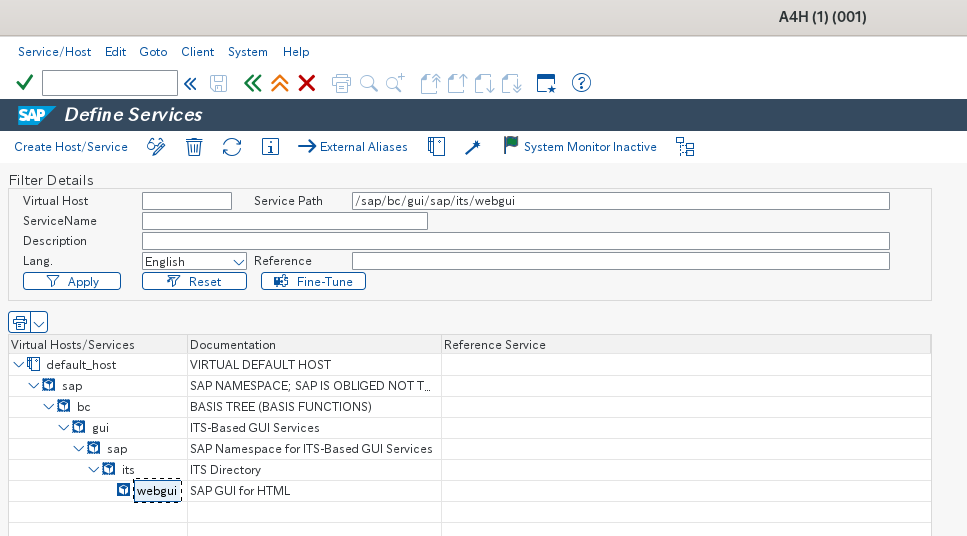
Task: Click the transaction command input field
Action: (x=110, y=83)
